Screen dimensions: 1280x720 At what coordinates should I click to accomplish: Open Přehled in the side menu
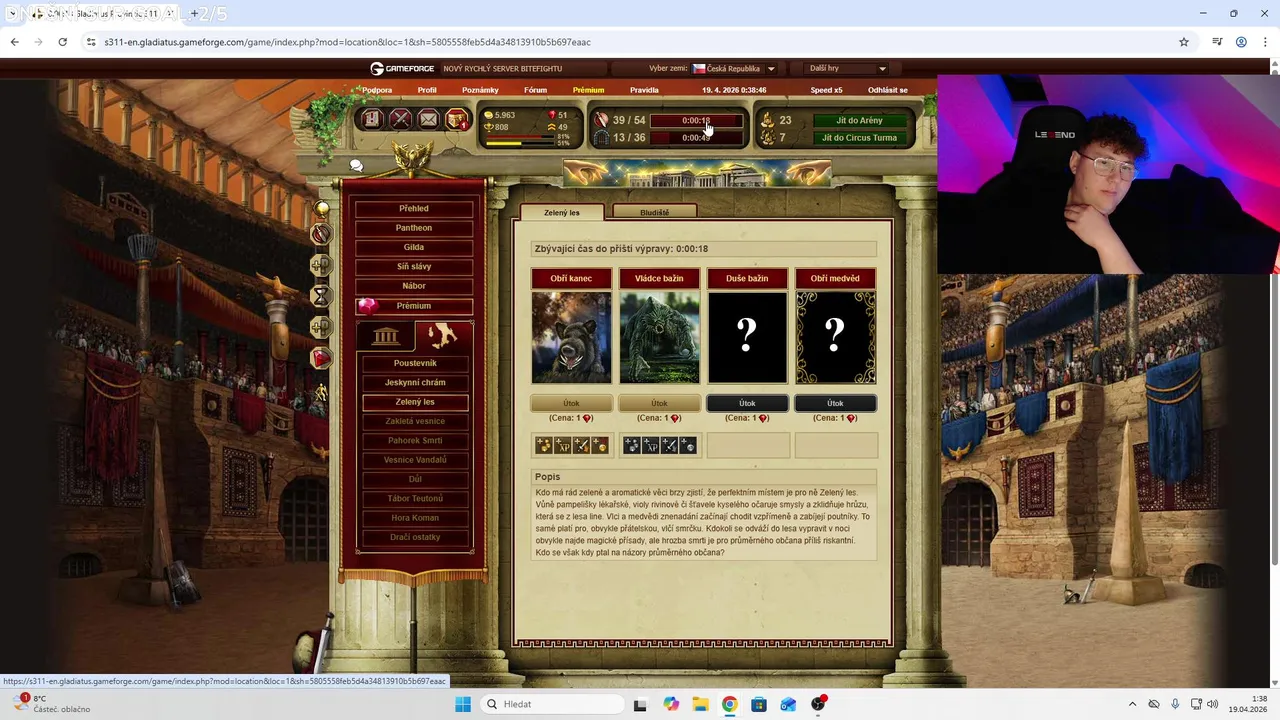(414, 209)
